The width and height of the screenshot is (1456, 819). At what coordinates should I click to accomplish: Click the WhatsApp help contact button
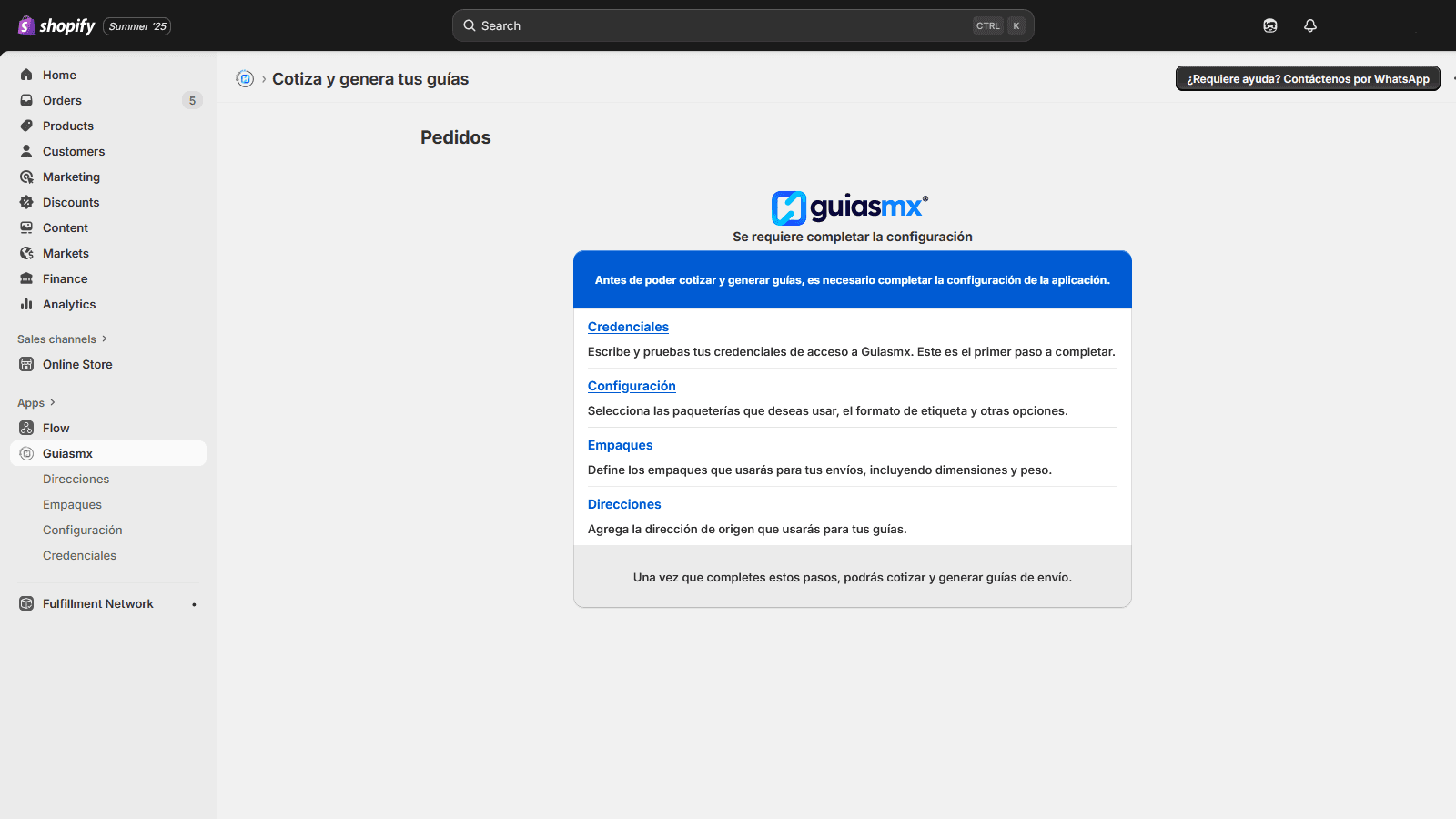coord(1308,78)
